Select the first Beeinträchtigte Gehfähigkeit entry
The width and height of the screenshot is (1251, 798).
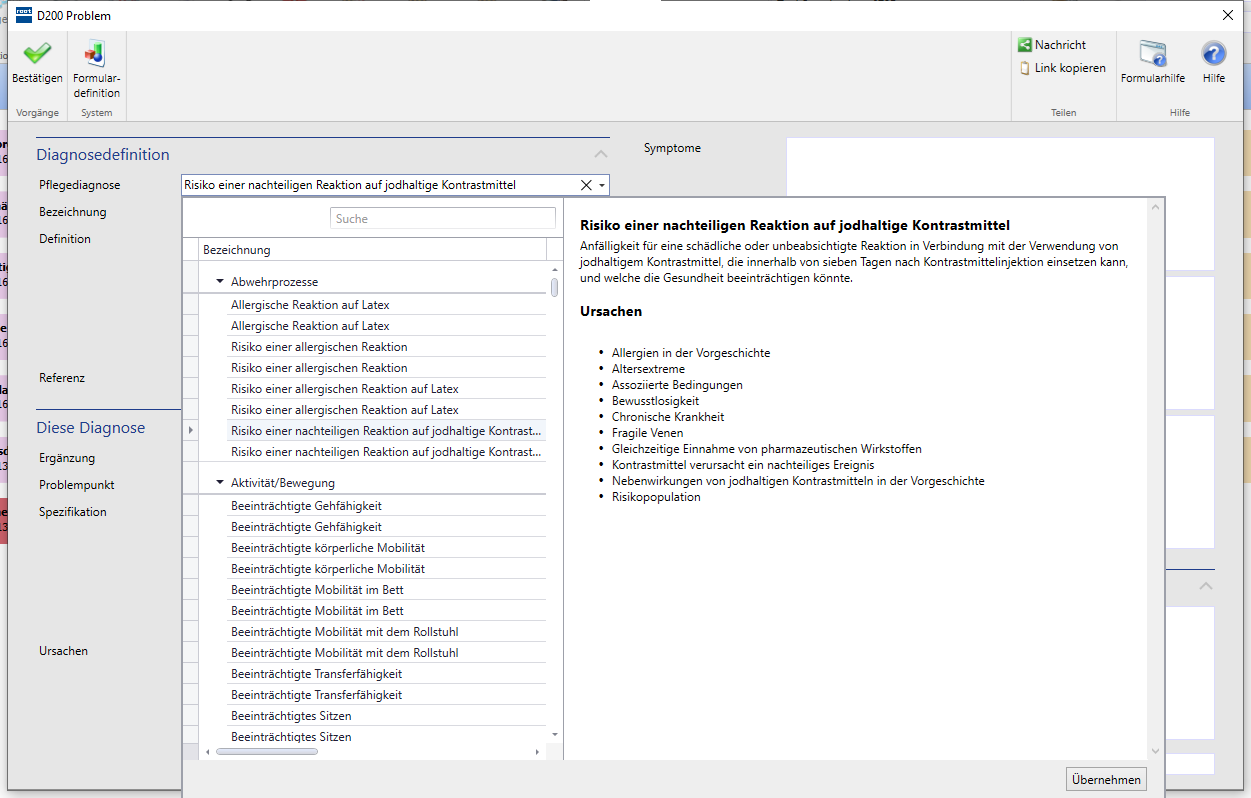pos(306,506)
